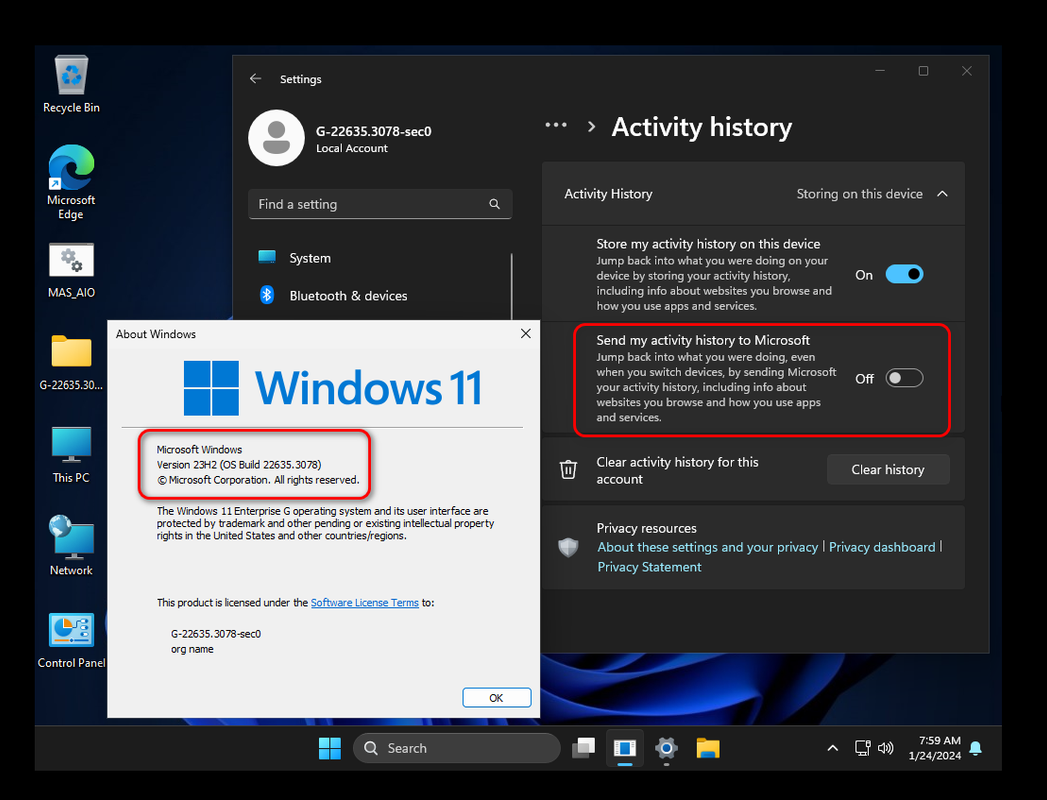Click the Activity History header row
Viewport: 1047px width, 800px height.
pos(753,194)
